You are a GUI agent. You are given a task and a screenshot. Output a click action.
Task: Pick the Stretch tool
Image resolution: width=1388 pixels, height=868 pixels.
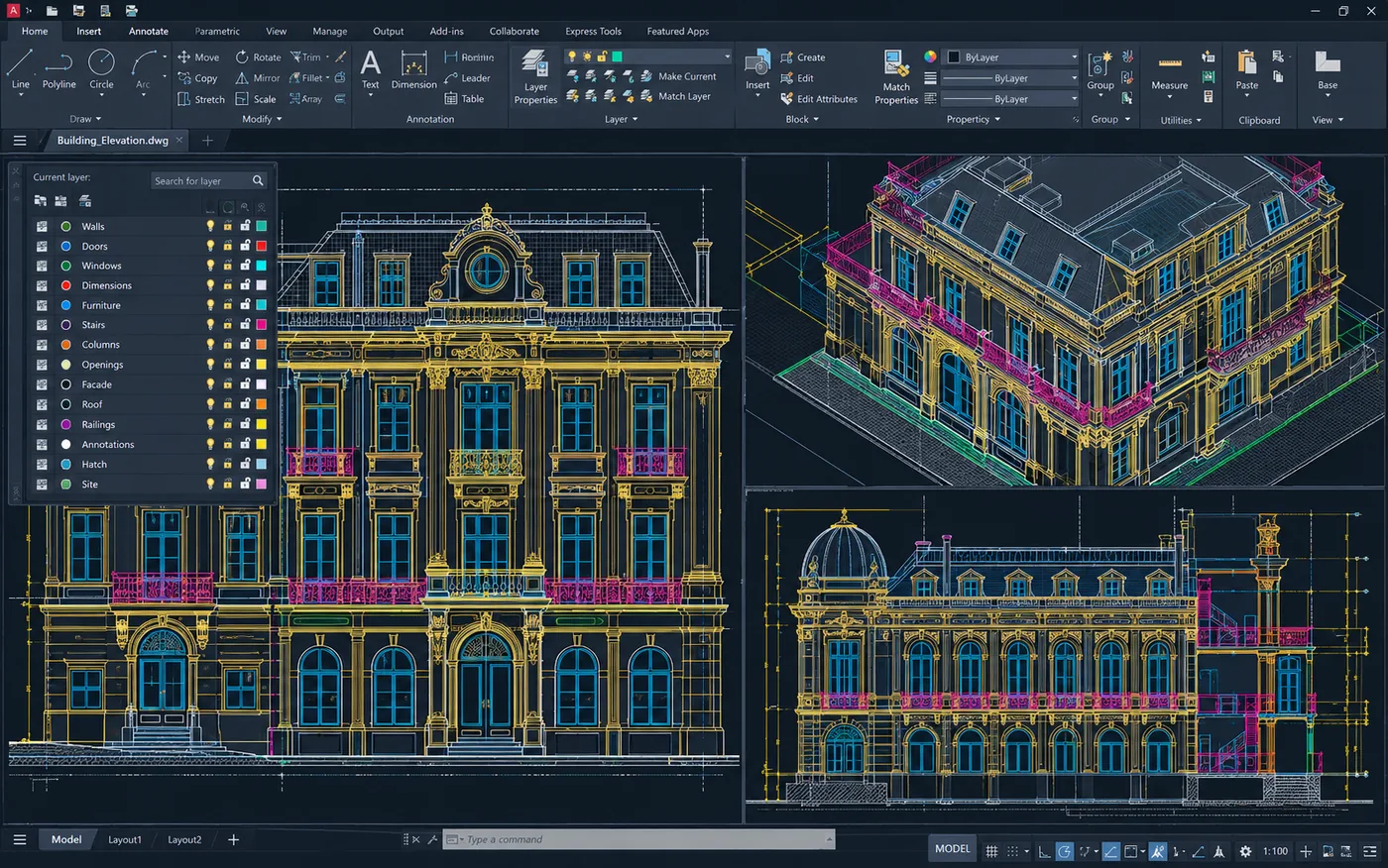coord(201,99)
